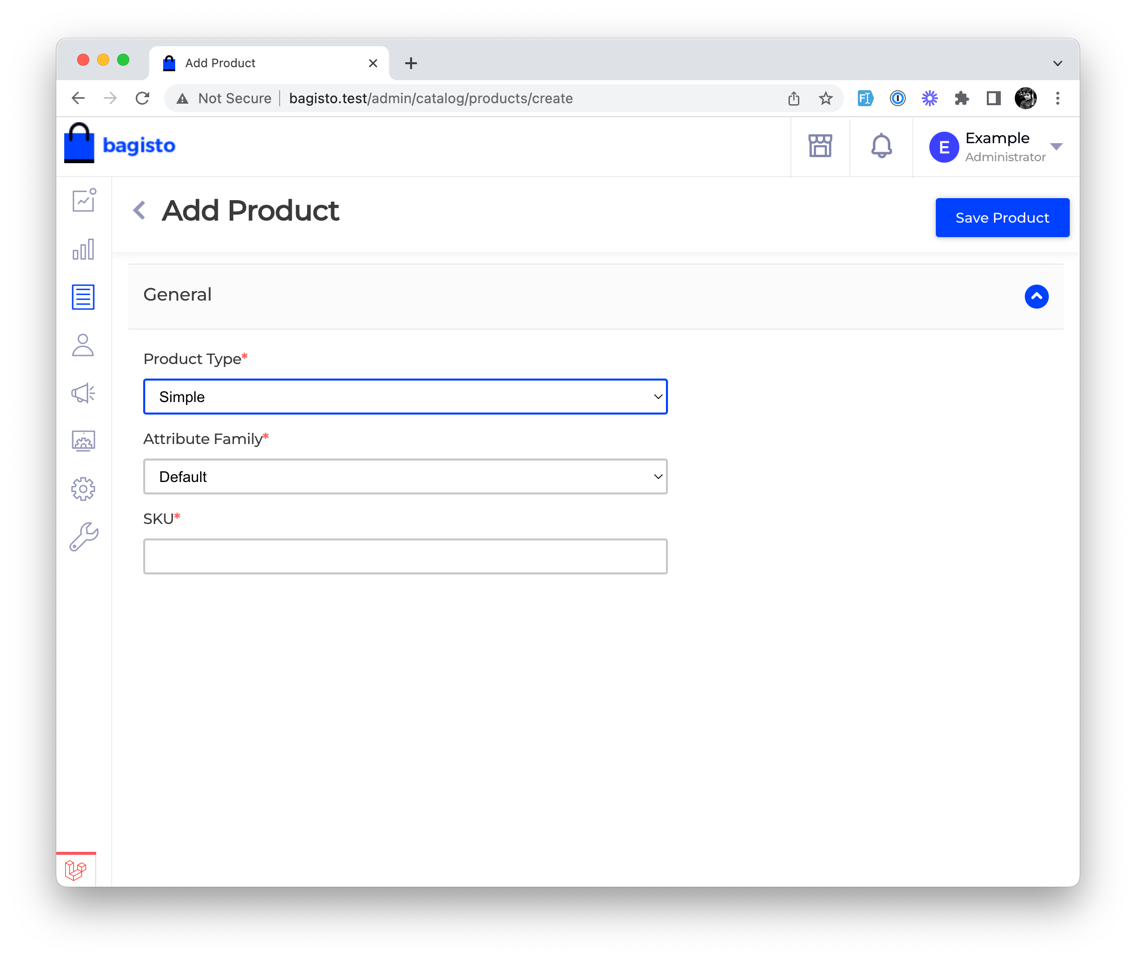Screen dimensions: 1136x961
Task: Open the CMS sidebar icon
Action: point(83,441)
